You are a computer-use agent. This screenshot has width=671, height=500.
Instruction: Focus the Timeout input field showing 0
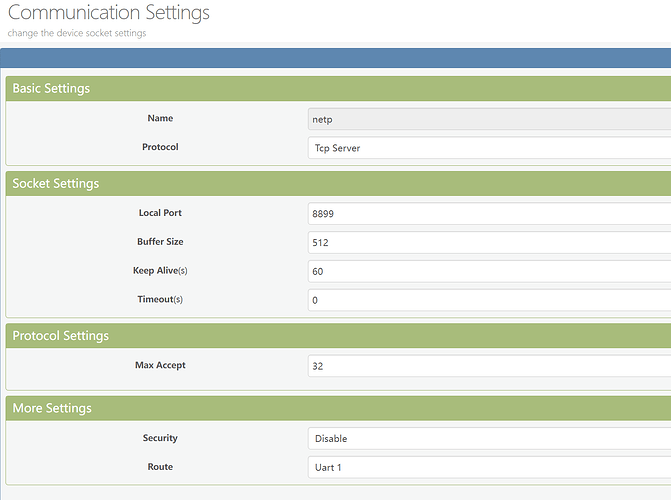coord(489,300)
